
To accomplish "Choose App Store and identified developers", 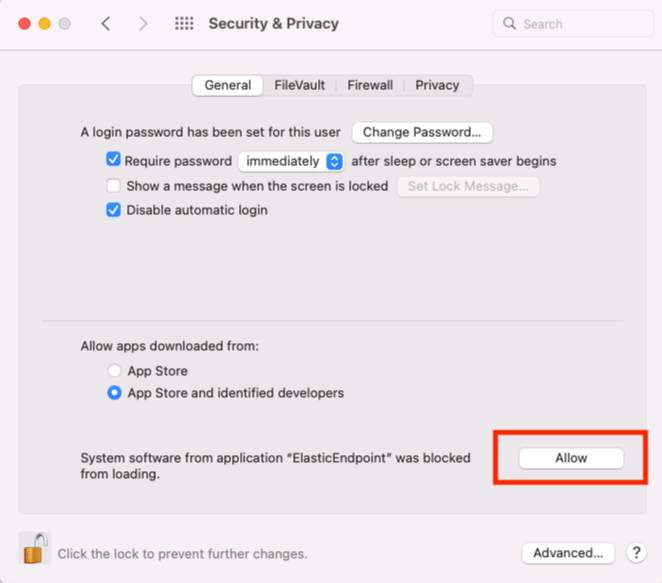I will (115, 393).
